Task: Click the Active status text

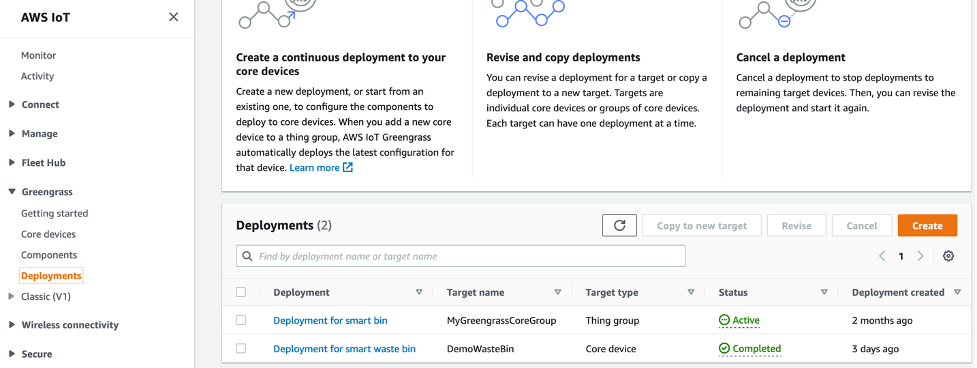Action: tap(746, 320)
